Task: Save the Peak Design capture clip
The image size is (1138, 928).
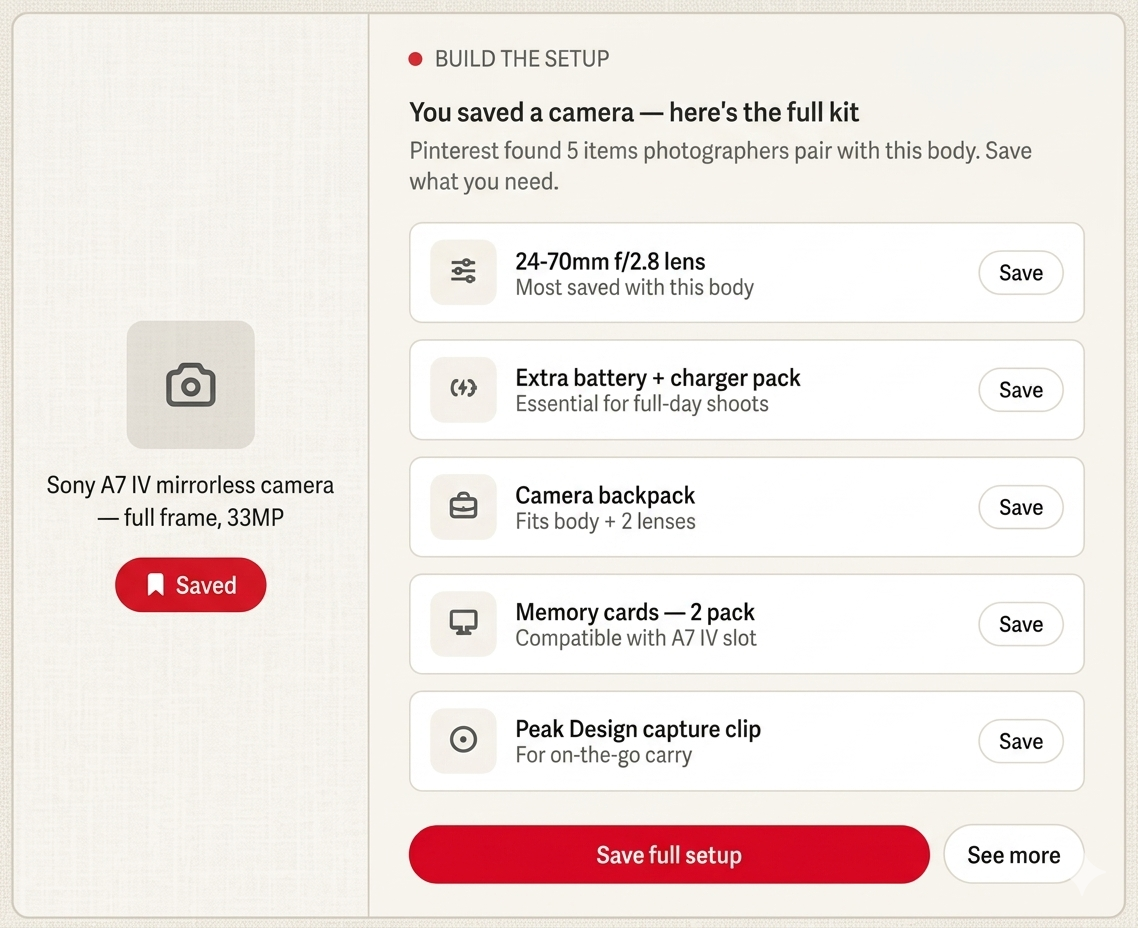Action: [1020, 741]
